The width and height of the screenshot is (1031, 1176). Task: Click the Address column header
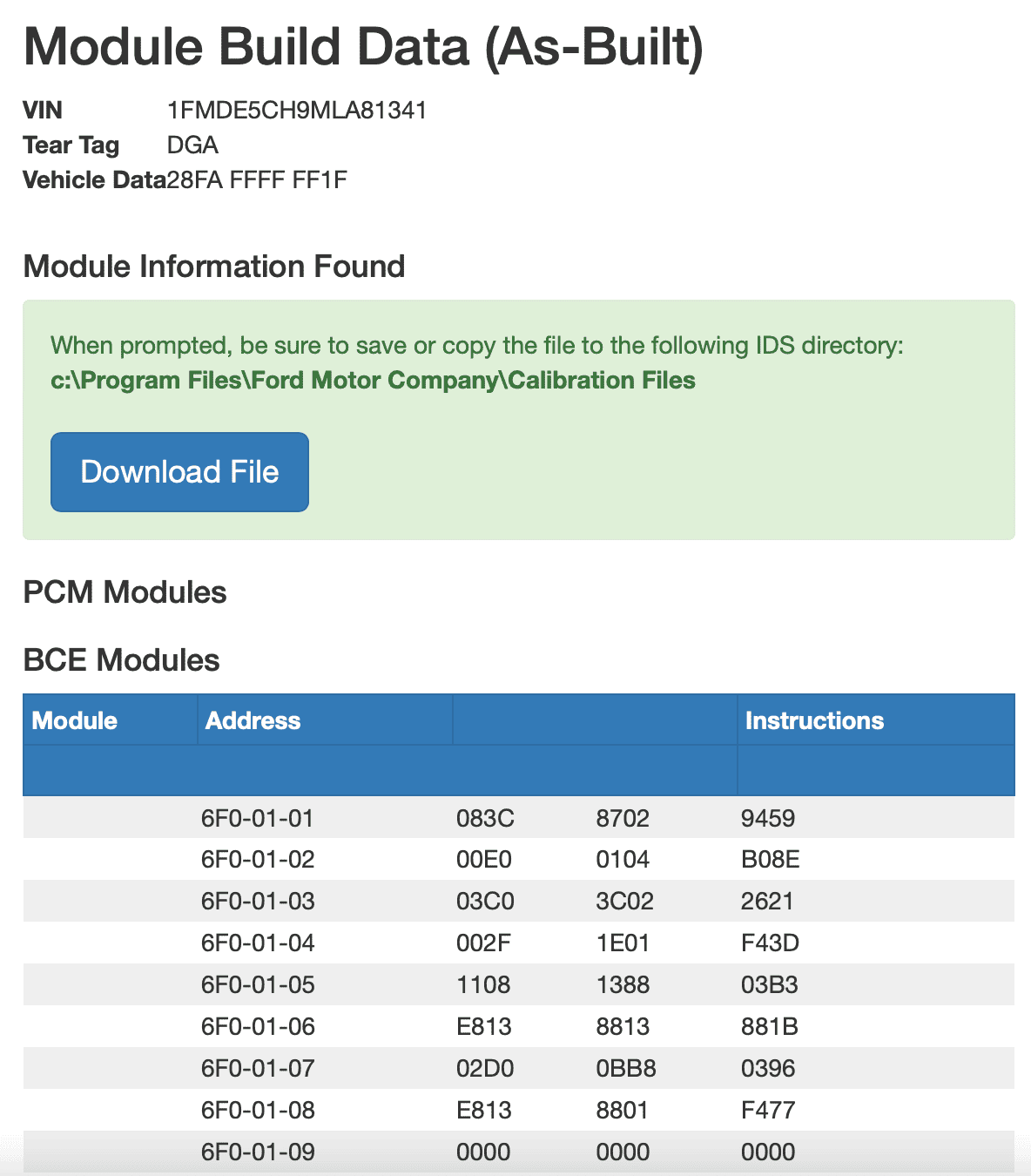253,720
